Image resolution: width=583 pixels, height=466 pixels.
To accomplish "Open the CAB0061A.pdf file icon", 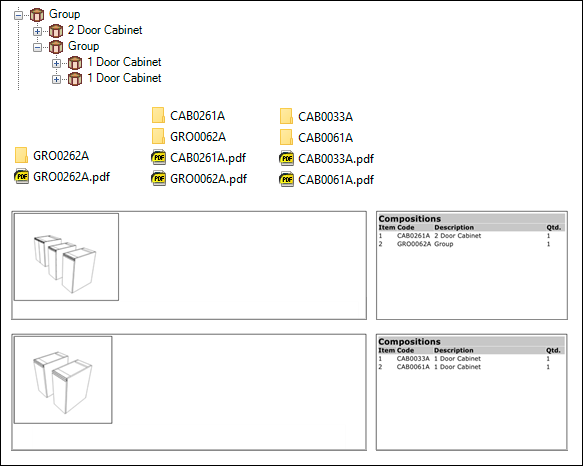I will pos(286,179).
